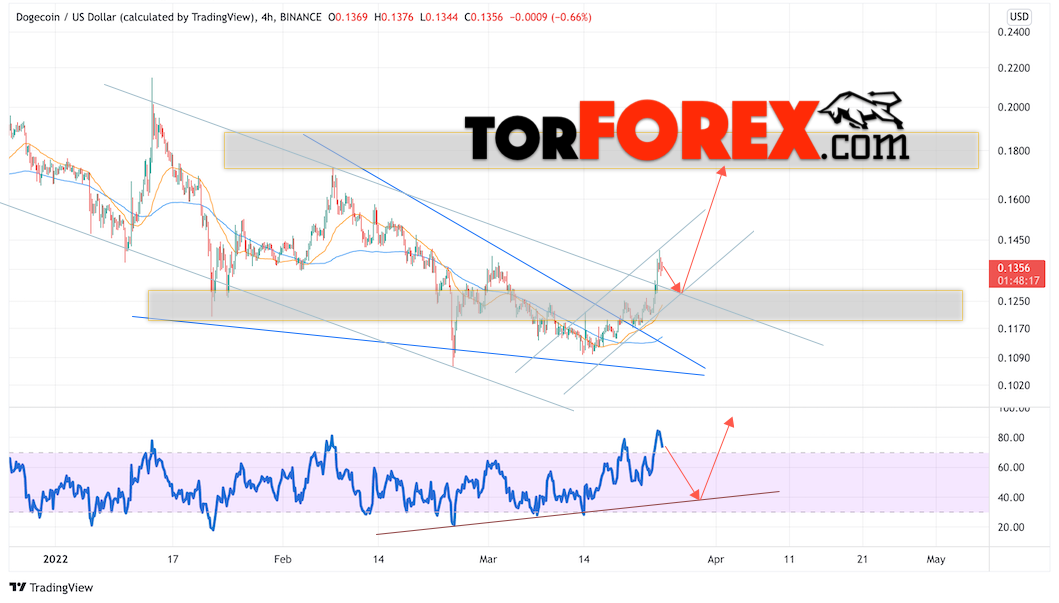The height and width of the screenshot is (603, 1059).
Task: Click the TradingView logo at bottom left
Action: coord(51,587)
